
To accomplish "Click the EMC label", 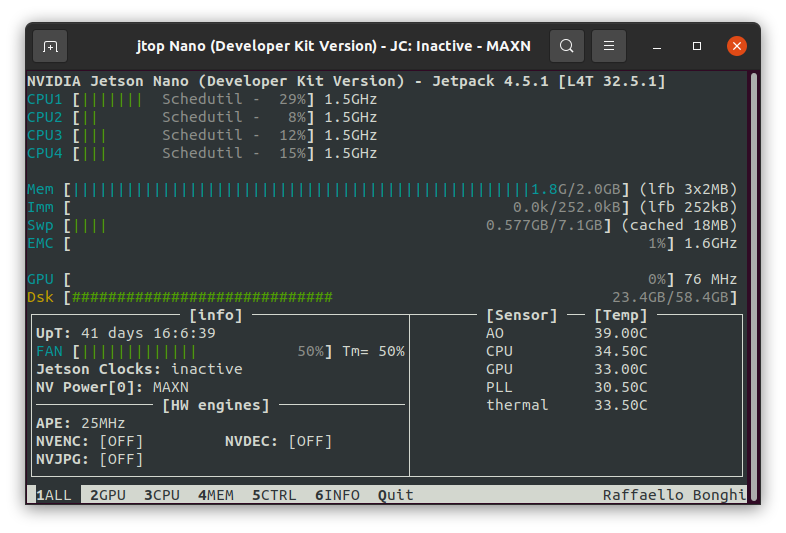I will click(40, 244).
